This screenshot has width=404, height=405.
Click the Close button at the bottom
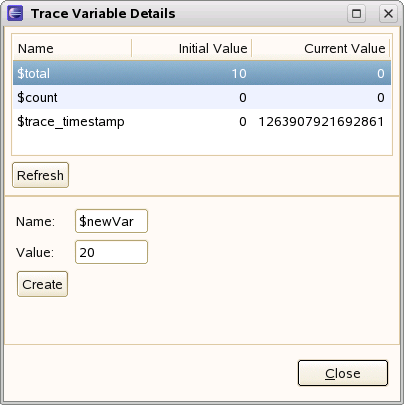tap(343, 373)
